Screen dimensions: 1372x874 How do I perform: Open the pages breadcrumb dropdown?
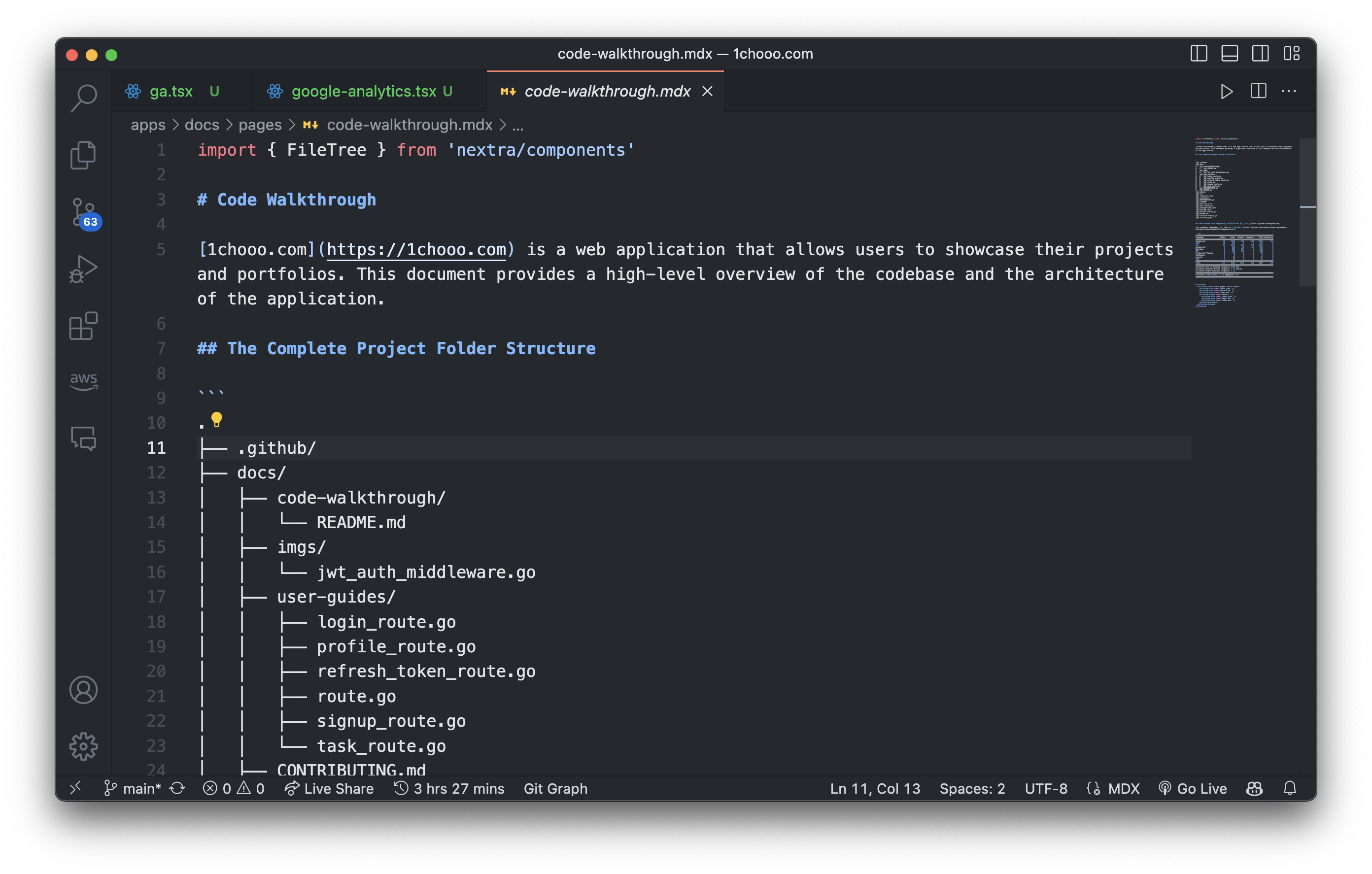[260, 125]
